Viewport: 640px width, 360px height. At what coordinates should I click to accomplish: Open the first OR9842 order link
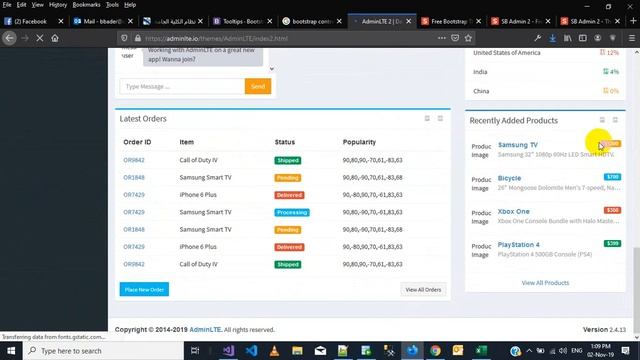[x=134, y=160]
